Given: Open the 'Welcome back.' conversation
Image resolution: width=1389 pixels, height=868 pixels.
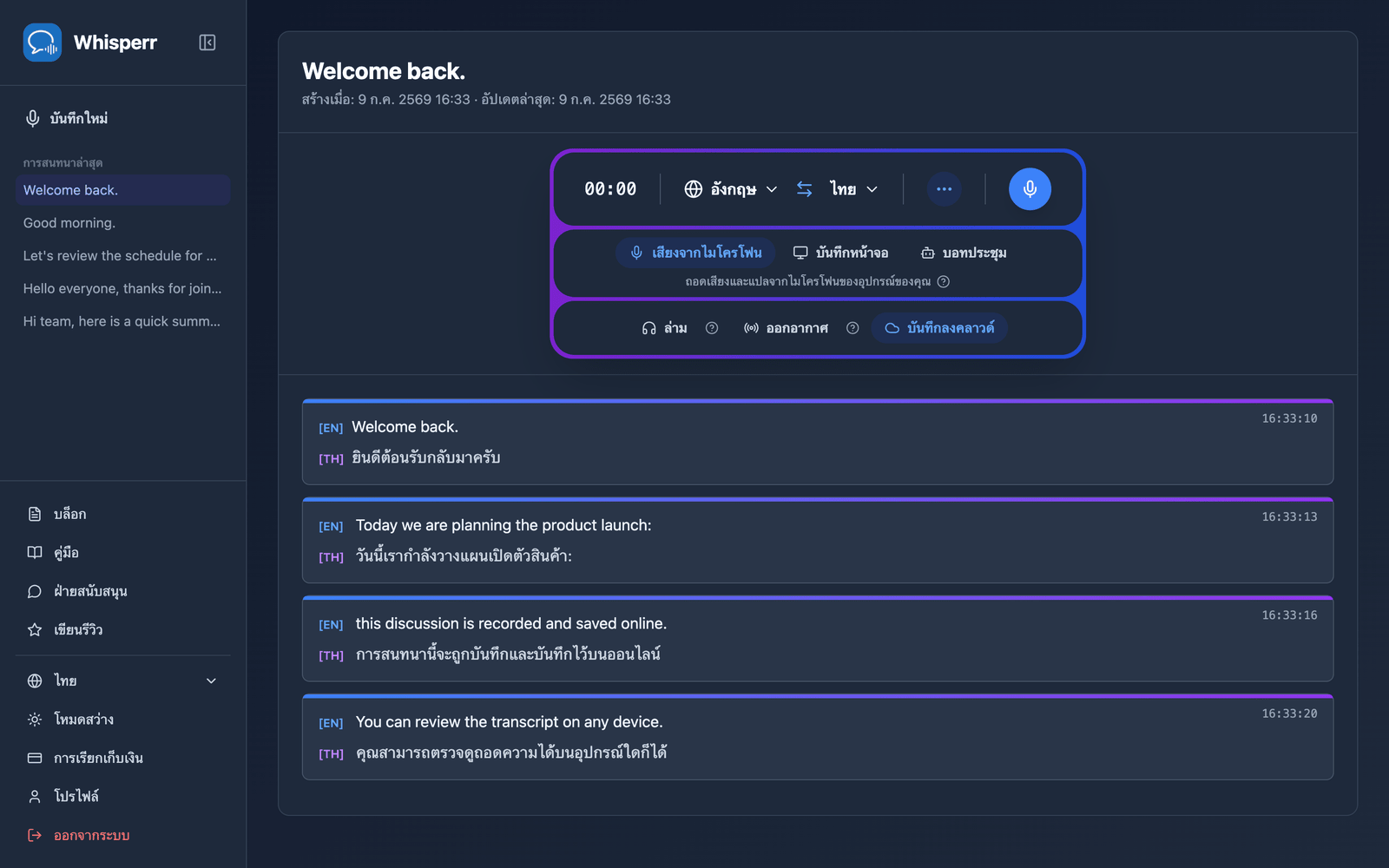Looking at the screenshot, I should [122, 190].
